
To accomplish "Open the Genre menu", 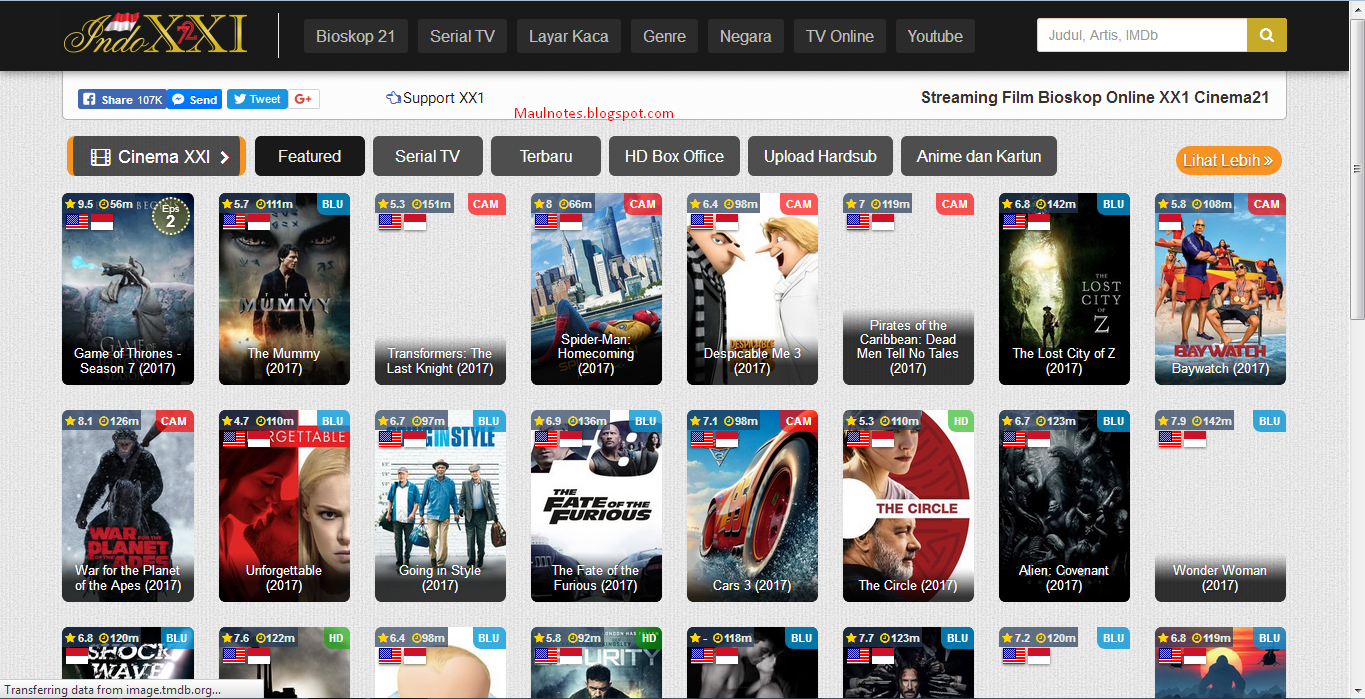I will (664, 36).
